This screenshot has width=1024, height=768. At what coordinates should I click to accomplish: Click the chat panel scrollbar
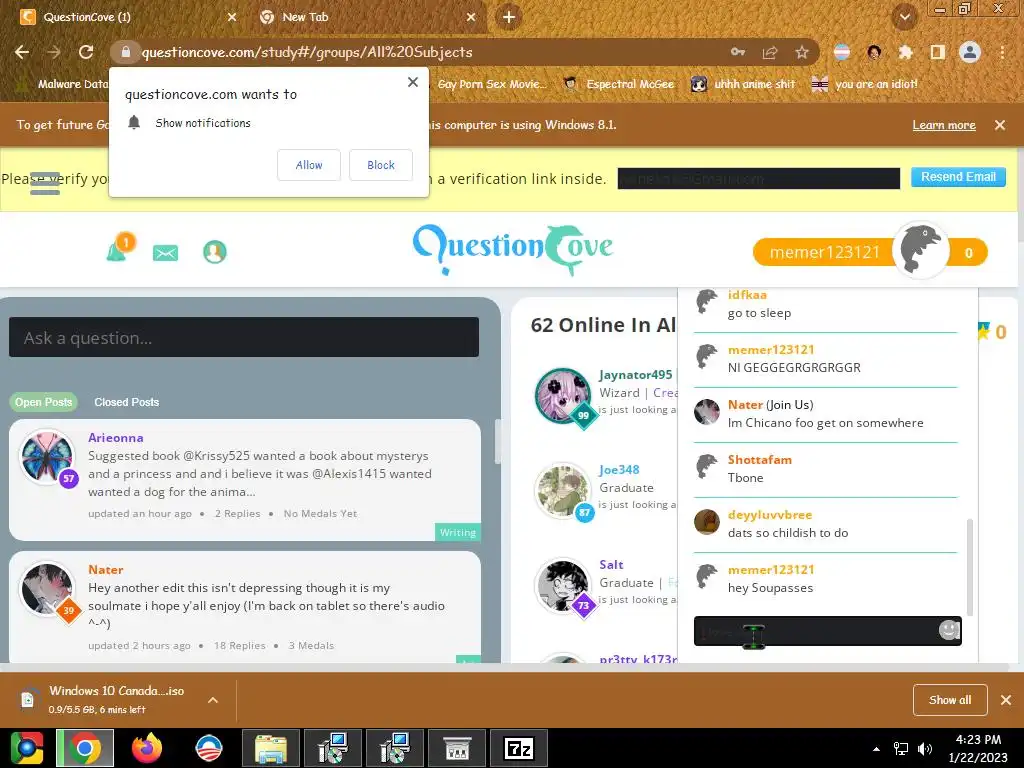tap(970, 567)
